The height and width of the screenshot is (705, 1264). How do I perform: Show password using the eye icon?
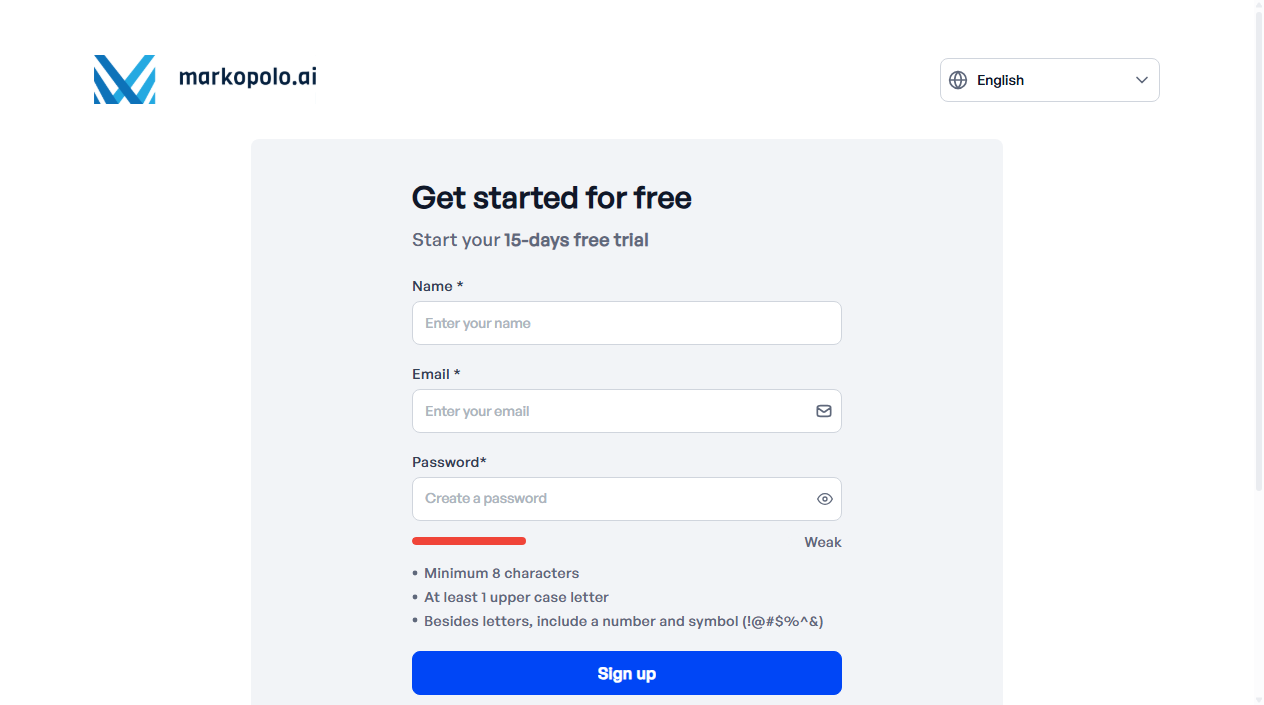click(825, 499)
